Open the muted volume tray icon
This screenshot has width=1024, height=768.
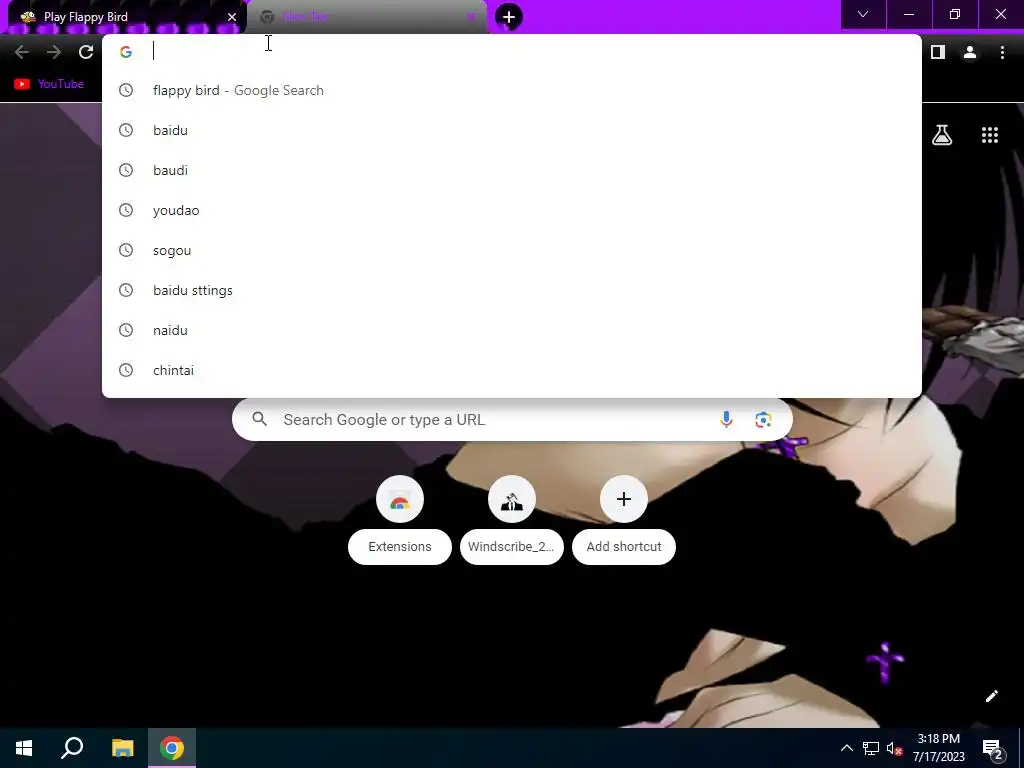pyautogui.click(x=895, y=748)
